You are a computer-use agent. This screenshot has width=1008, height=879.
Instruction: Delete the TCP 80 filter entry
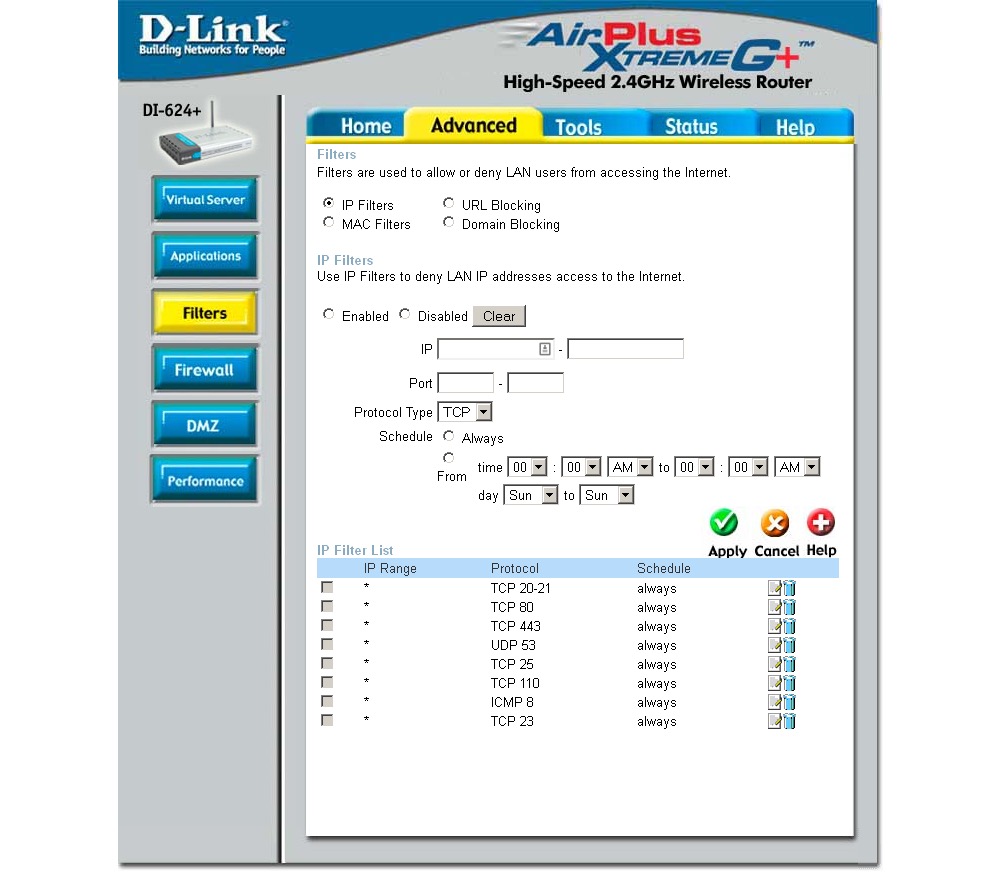789,607
